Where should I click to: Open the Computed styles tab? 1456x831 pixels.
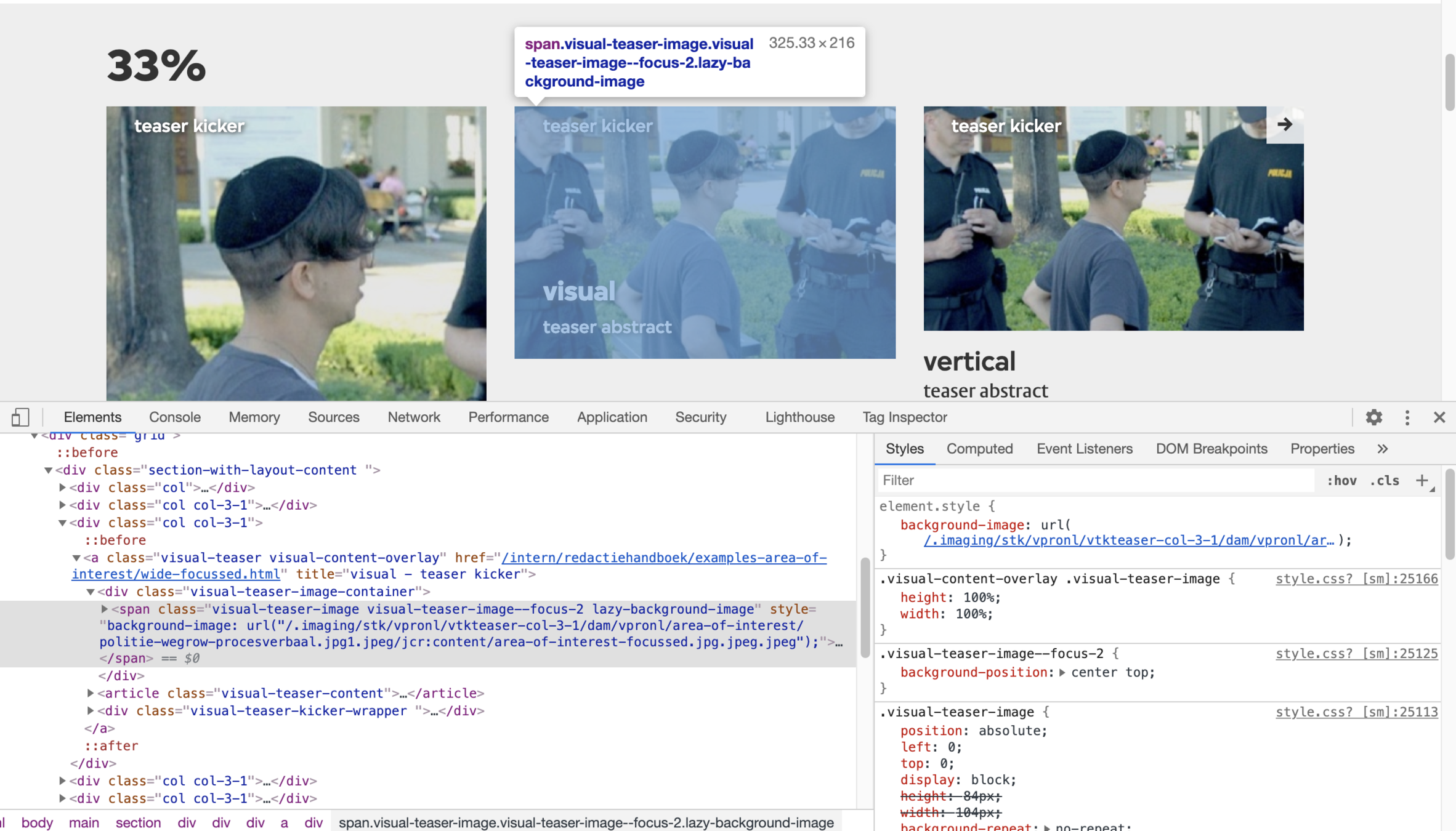[x=979, y=449]
